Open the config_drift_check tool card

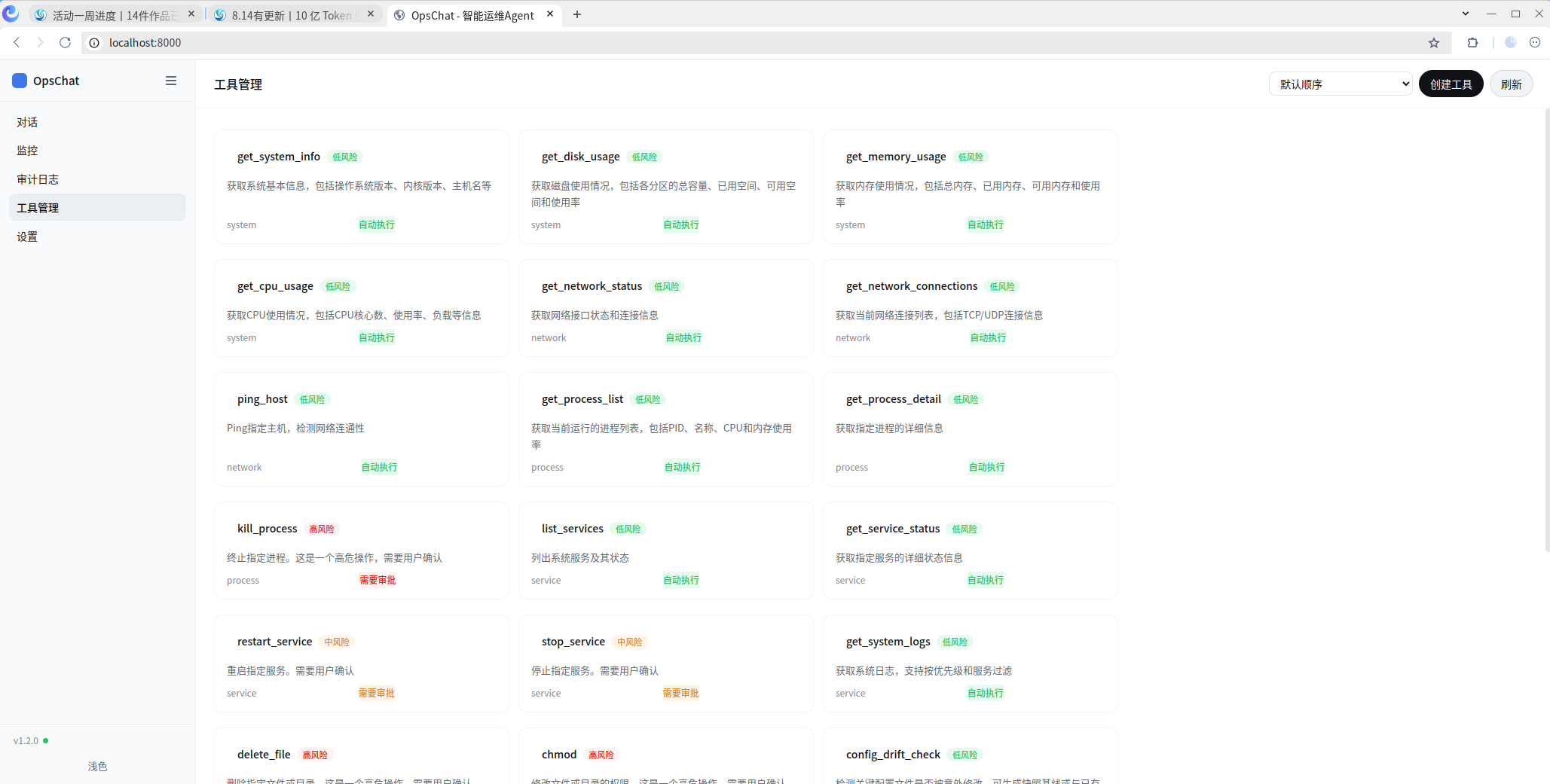point(971,756)
